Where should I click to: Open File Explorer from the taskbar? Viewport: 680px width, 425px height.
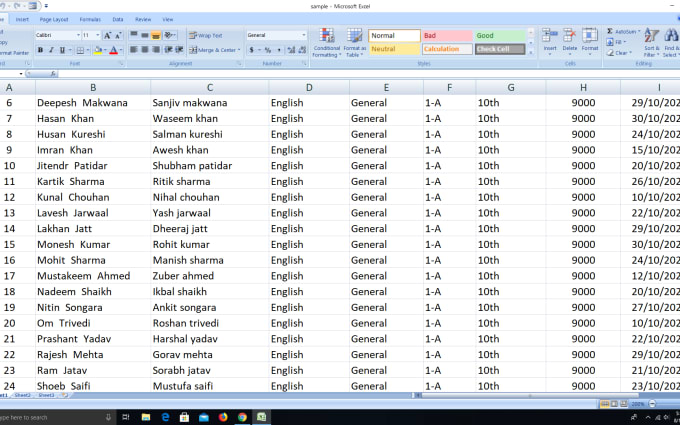(146, 417)
